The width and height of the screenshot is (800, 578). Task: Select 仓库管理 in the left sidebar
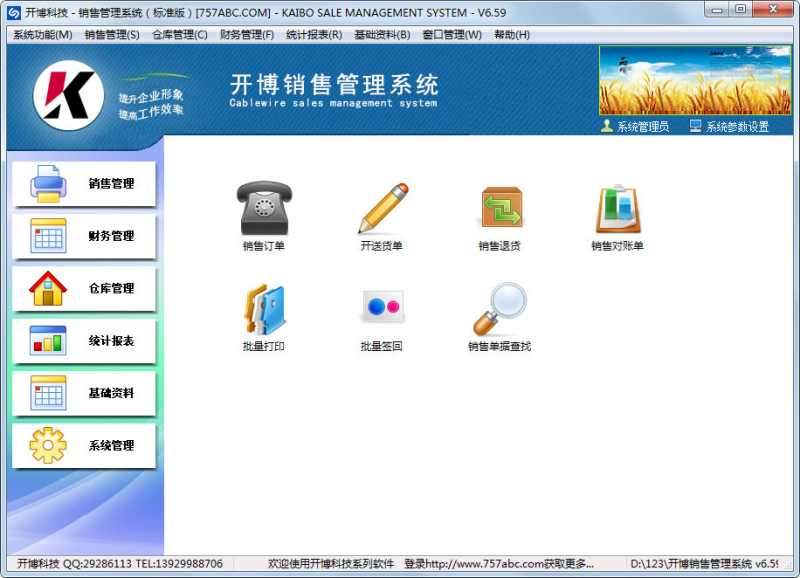coord(84,289)
